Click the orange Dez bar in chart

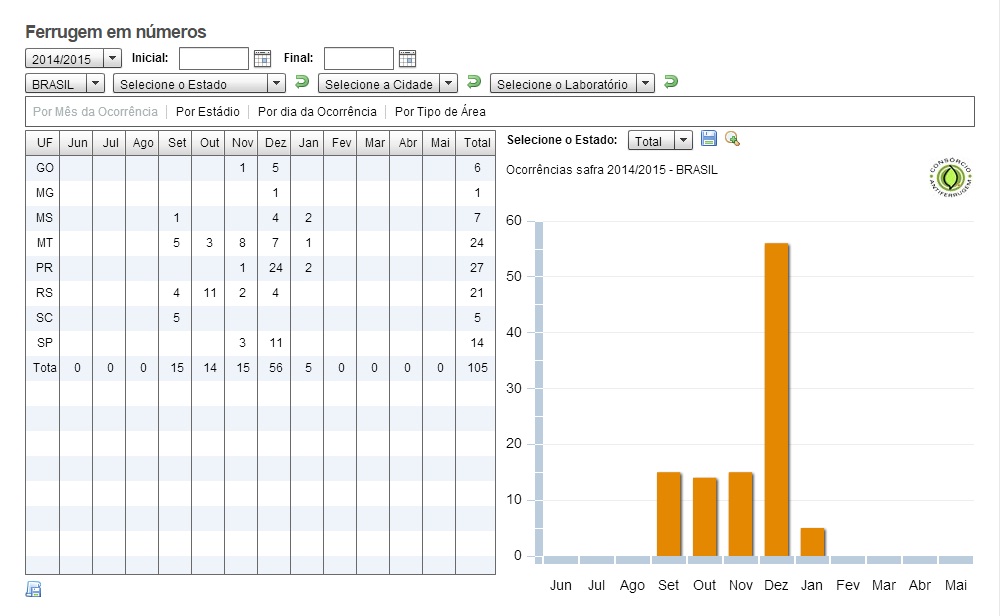(x=776, y=399)
